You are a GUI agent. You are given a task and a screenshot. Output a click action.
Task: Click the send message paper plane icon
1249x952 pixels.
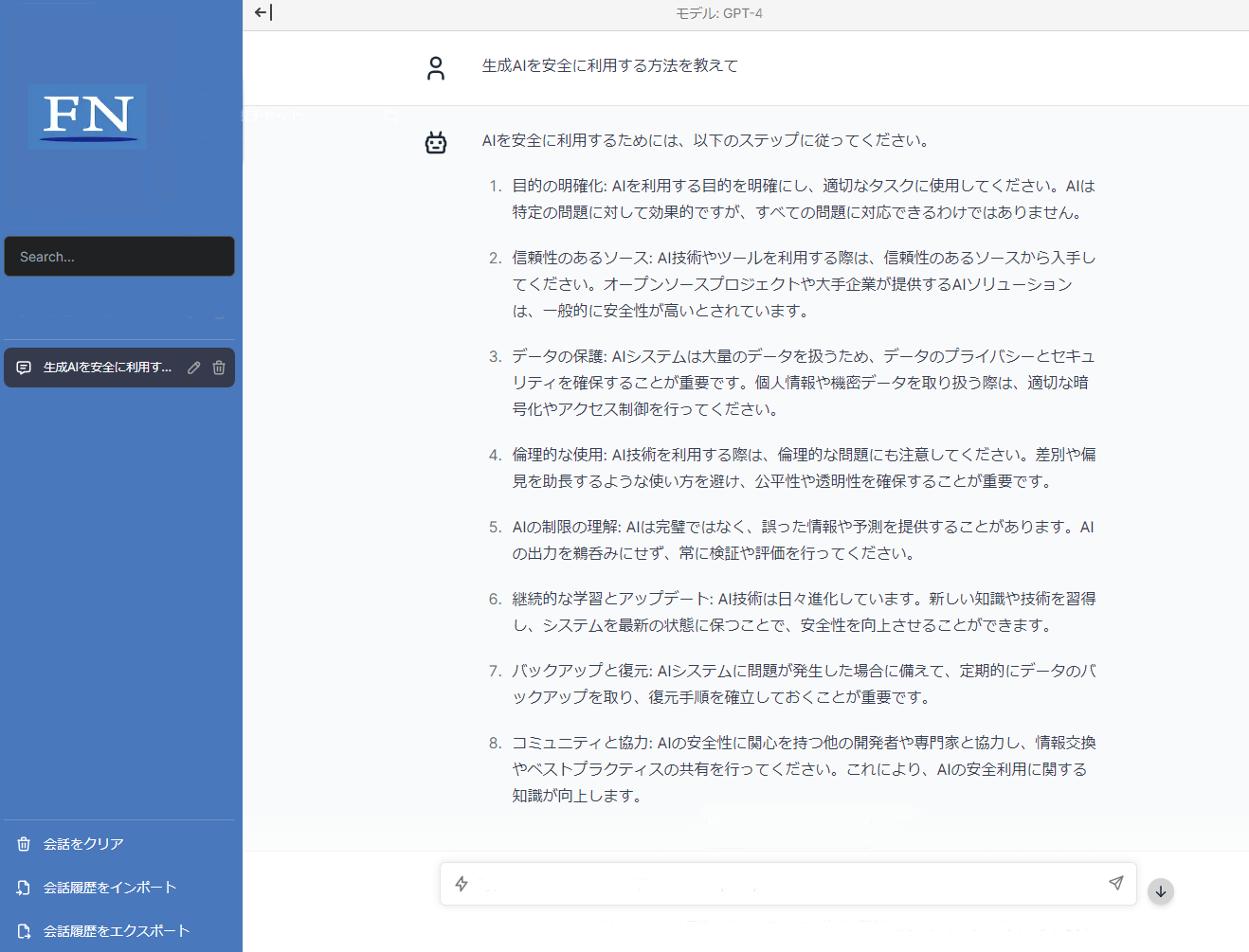click(x=1115, y=883)
